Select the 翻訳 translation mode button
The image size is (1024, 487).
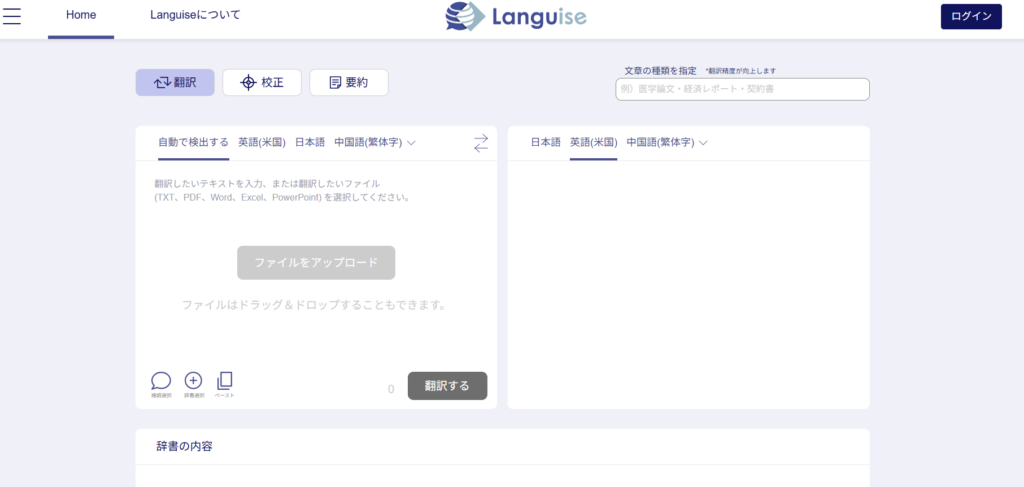pos(175,83)
